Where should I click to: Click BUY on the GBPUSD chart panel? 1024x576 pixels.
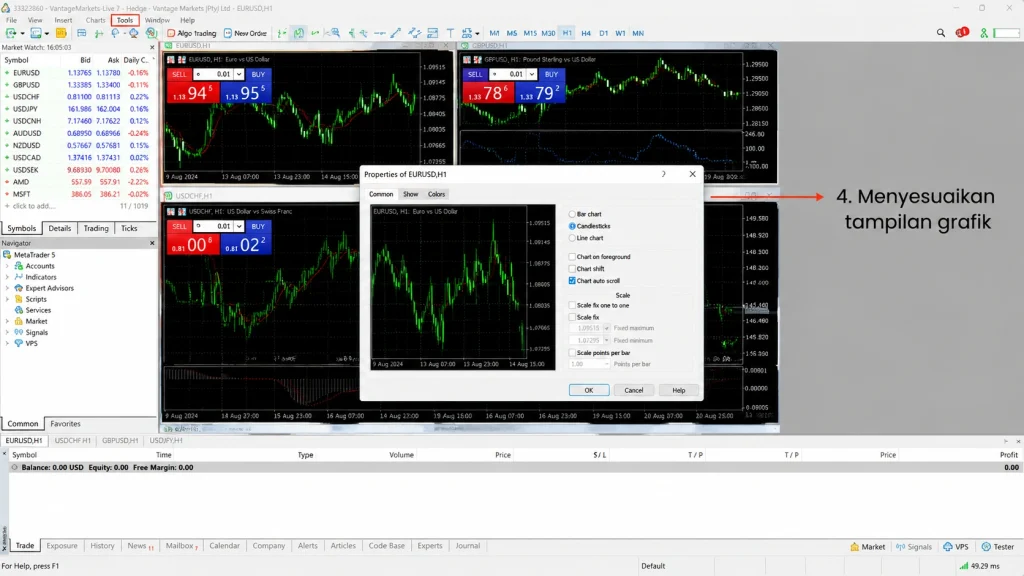(551, 74)
